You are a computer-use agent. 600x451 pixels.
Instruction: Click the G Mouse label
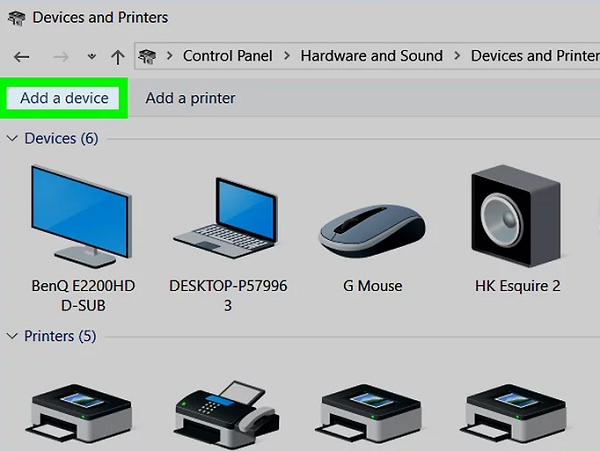pyautogui.click(x=373, y=286)
